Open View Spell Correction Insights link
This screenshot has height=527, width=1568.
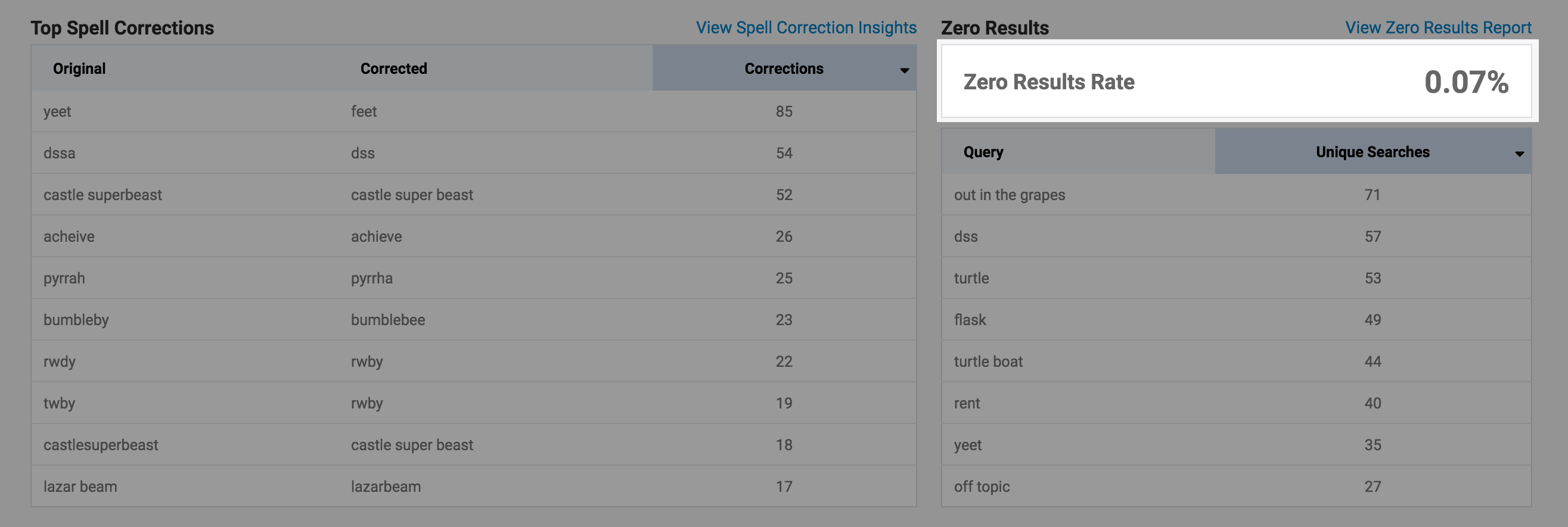tap(806, 27)
